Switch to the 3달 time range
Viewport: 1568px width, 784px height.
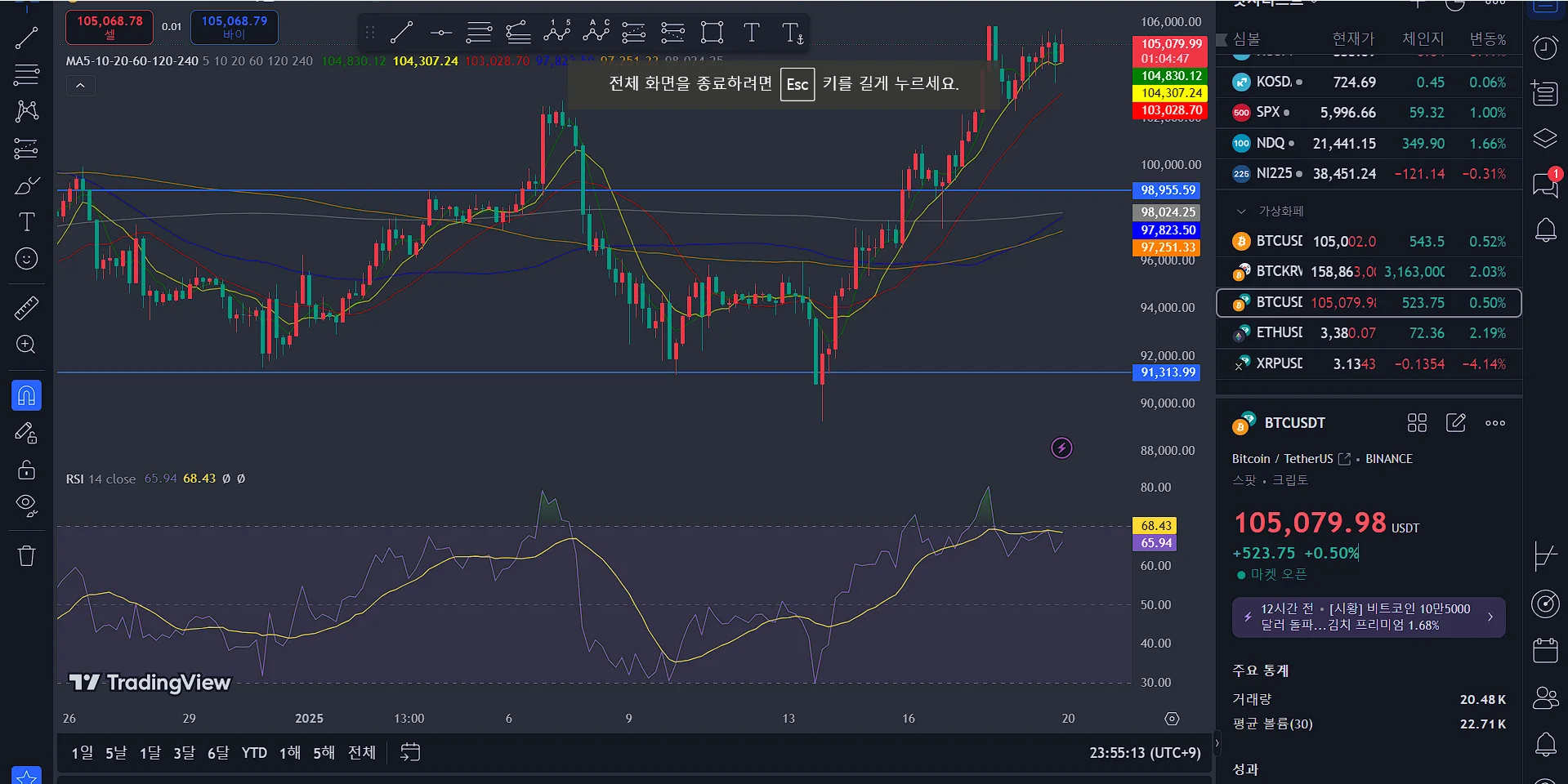pos(184,752)
